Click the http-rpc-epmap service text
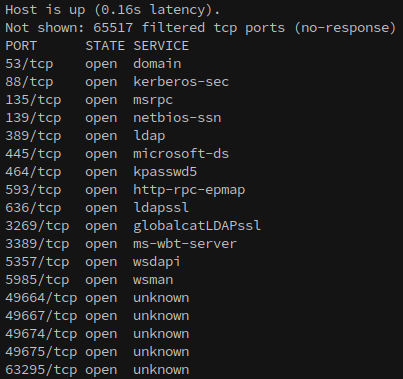403x379 pixels. pos(189,190)
